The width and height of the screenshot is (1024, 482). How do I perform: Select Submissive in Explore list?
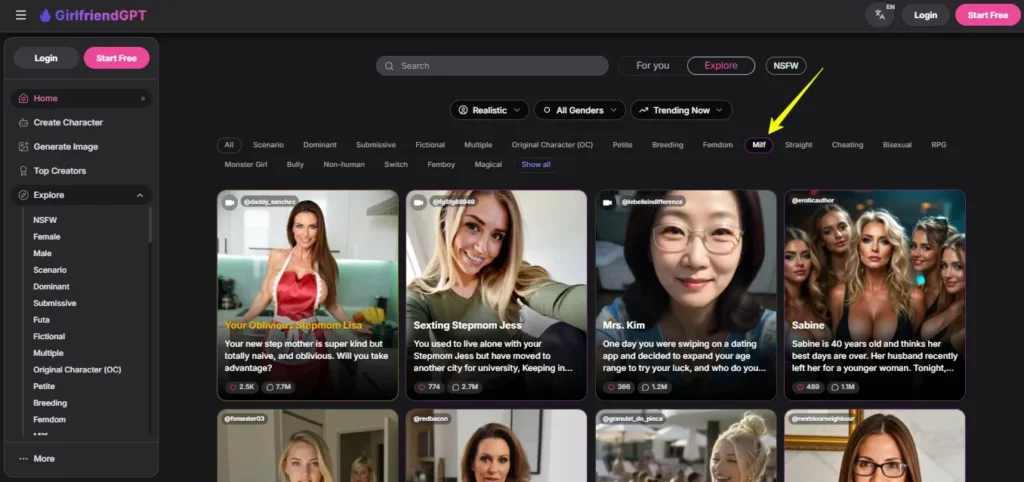[x=55, y=304]
